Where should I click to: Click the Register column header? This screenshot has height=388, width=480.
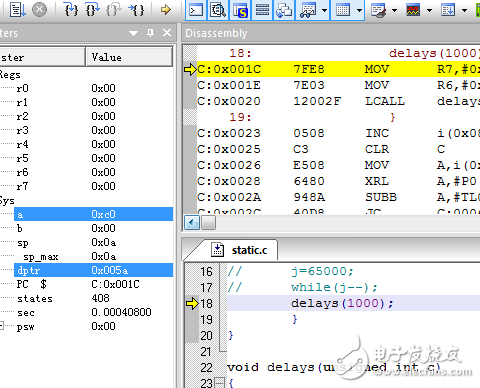pos(42,57)
